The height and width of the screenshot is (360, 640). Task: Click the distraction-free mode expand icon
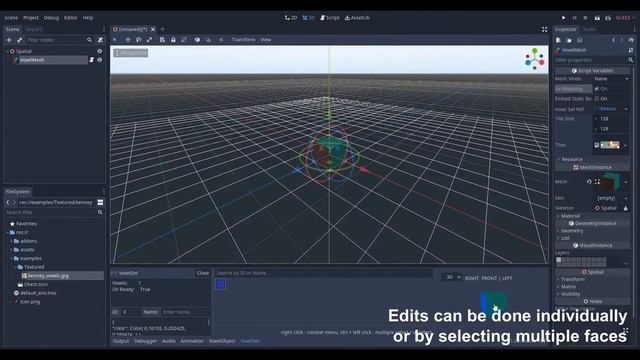(x=544, y=29)
